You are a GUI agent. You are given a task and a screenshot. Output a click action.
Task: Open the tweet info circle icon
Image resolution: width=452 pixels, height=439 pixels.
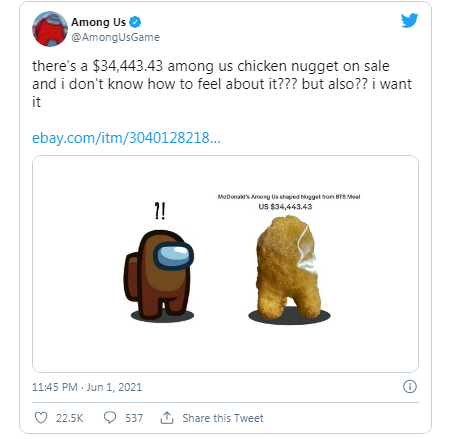click(x=410, y=387)
